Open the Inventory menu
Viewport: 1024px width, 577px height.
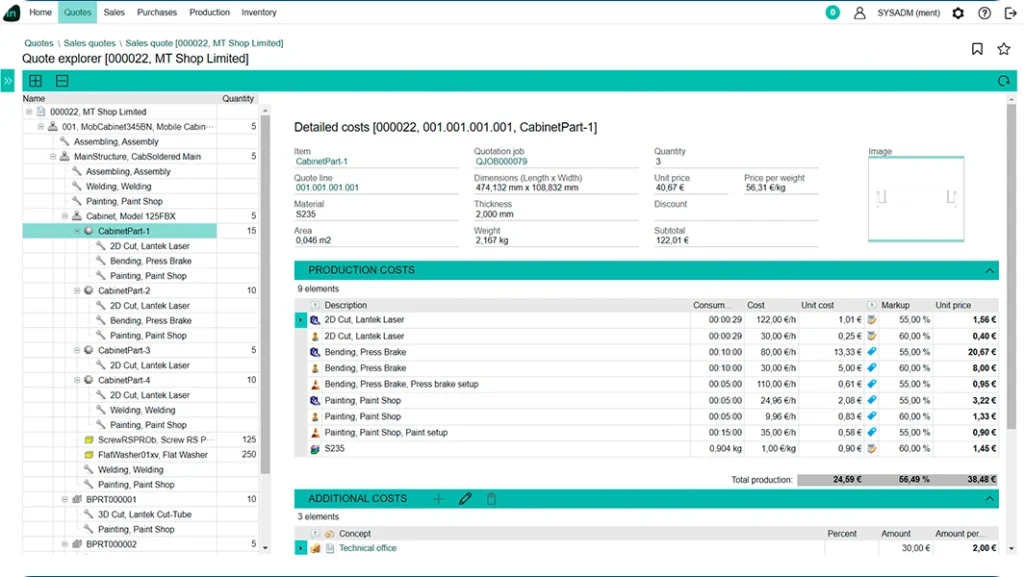coord(259,13)
